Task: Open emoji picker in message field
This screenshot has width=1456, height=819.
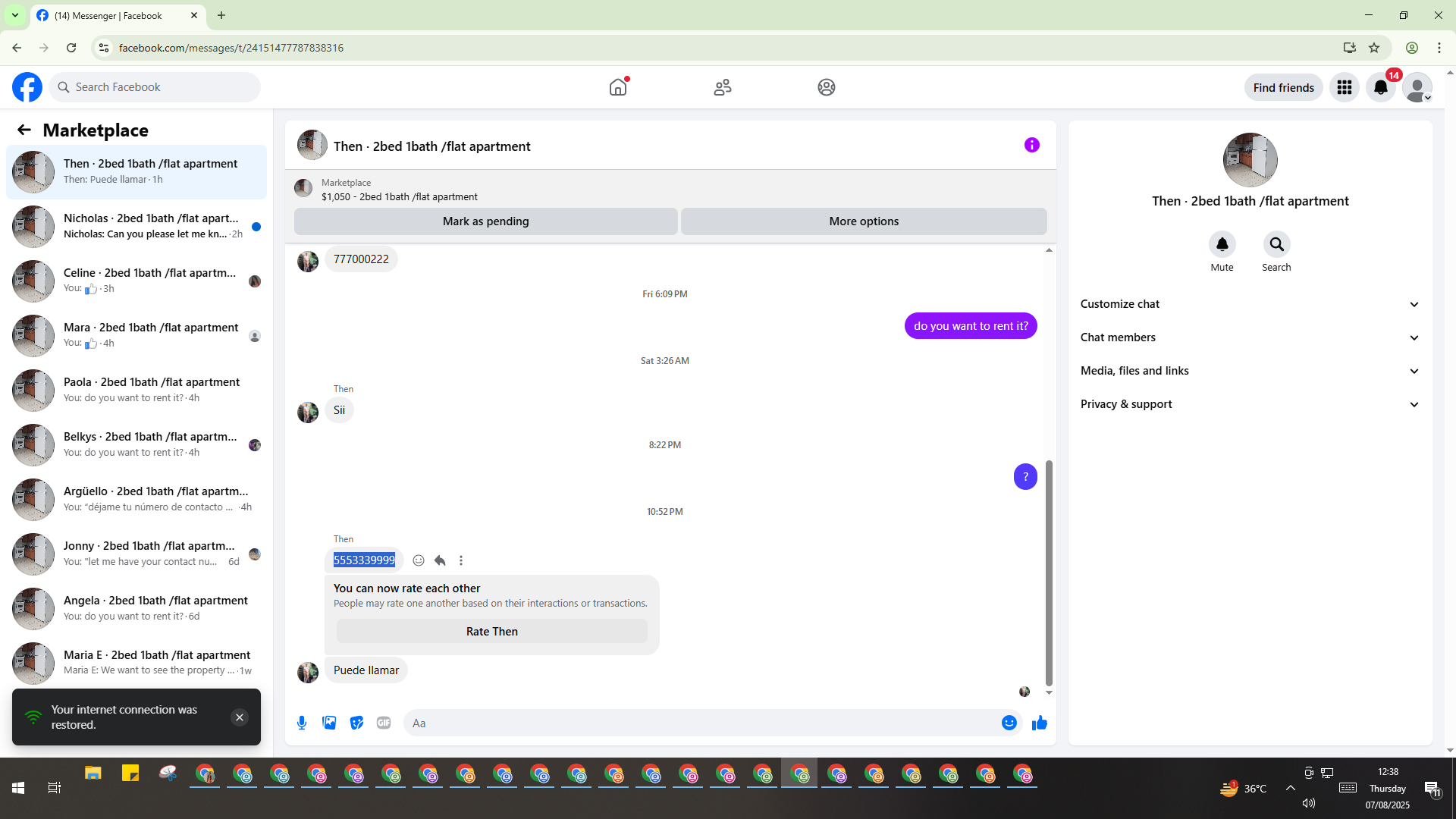Action: (x=1009, y=723)
